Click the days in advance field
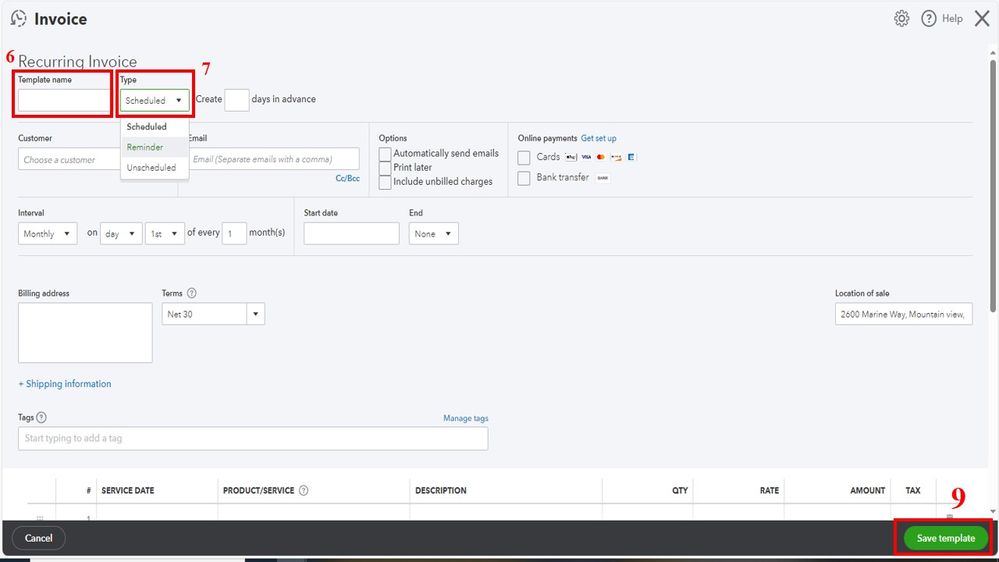The width and height of the screenshot is (999, 562). 236,100
